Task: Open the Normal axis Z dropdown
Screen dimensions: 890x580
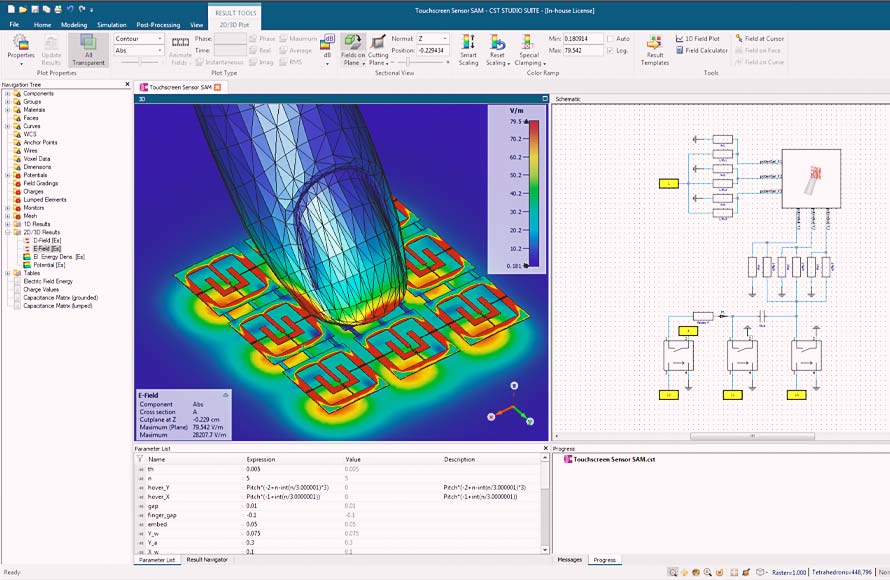Action: point(433,39)
